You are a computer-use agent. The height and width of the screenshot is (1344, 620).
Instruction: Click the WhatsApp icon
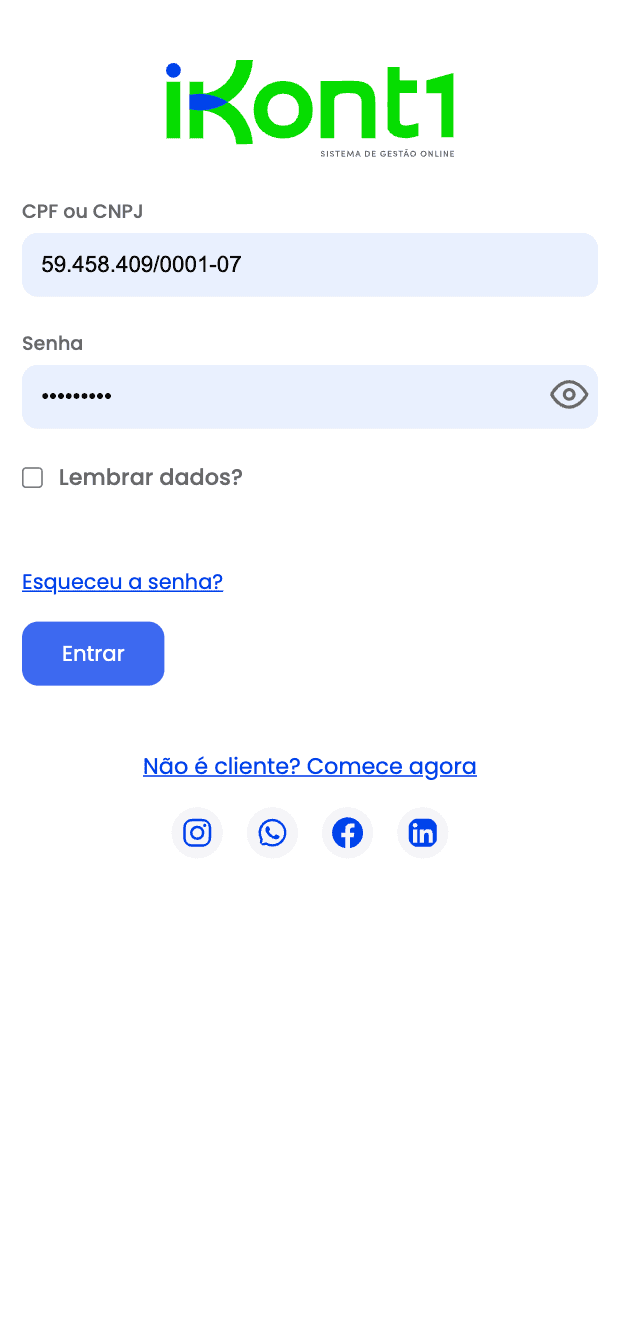(272, 832)
